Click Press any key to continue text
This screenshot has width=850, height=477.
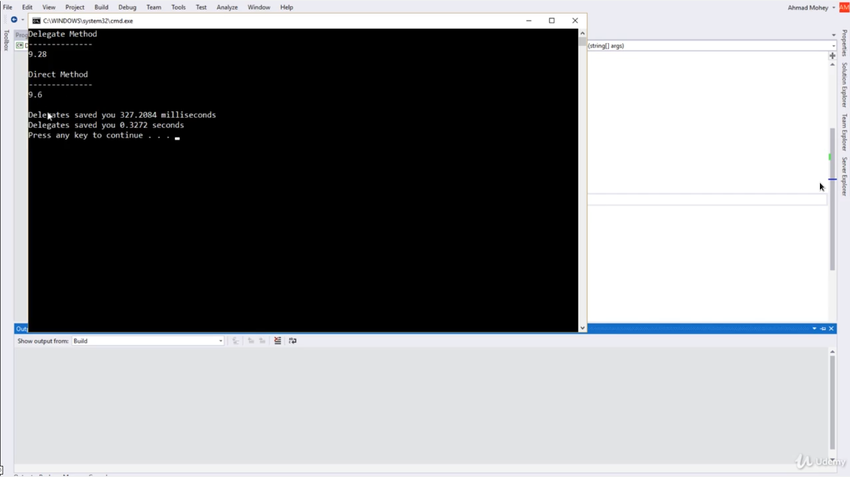[99, 136]
